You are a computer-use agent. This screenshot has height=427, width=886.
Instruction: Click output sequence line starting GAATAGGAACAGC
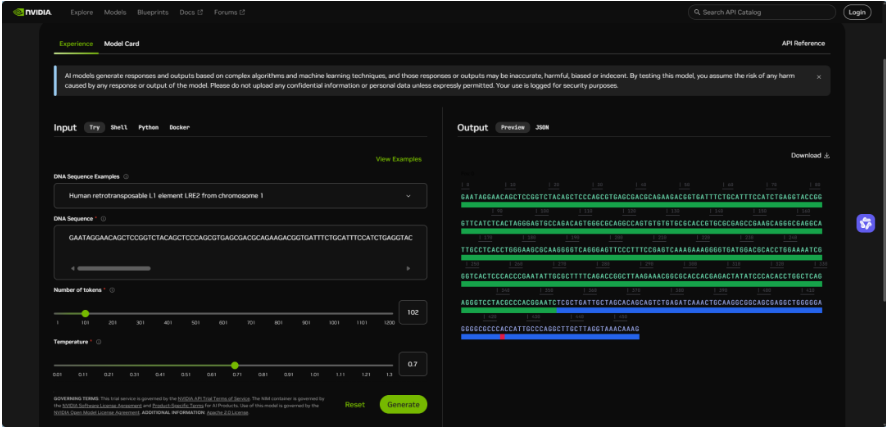coord(641,197)
